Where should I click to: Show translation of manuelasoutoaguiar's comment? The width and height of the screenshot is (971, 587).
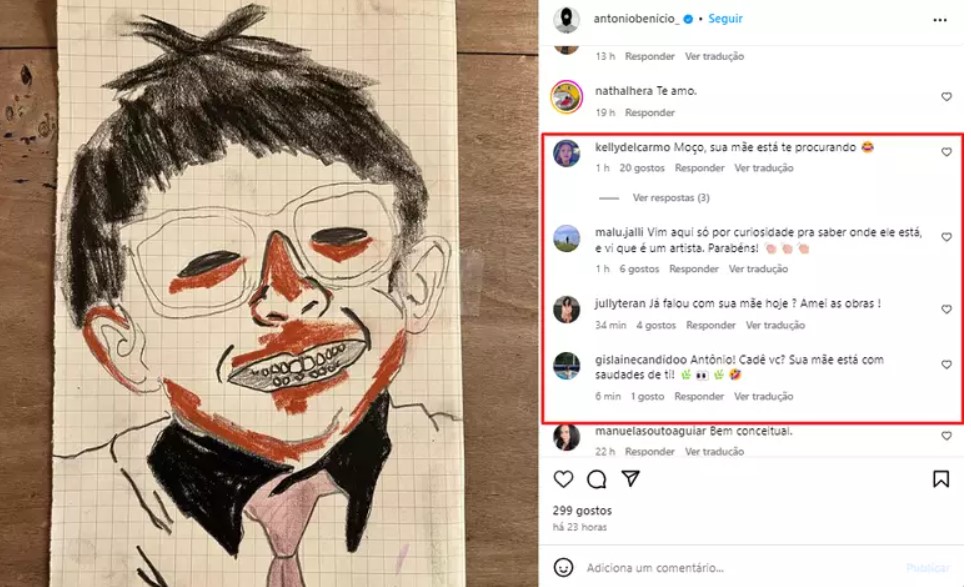[716, 452]
